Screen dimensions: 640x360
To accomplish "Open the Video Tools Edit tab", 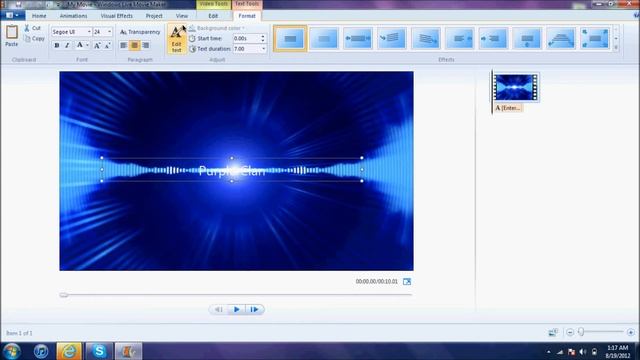I will tap(213, 16).
